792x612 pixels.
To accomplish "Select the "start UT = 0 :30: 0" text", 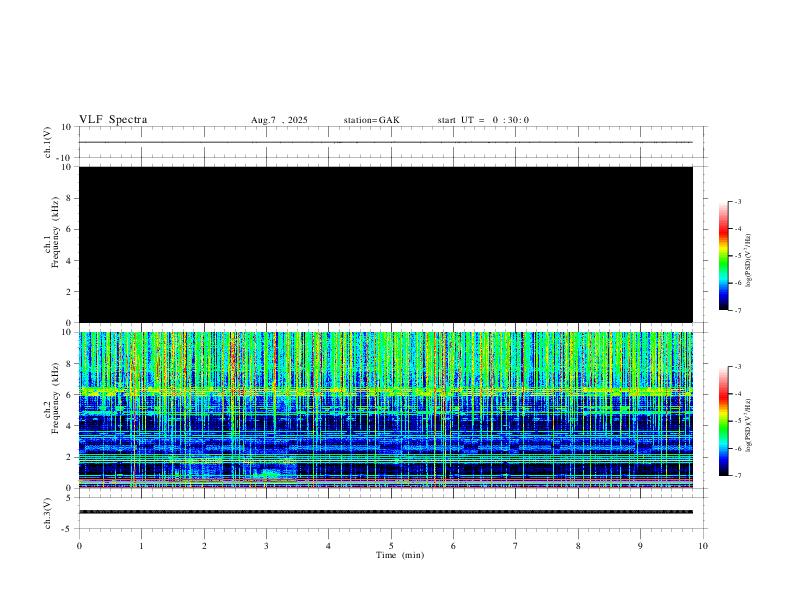I will 483,120.
